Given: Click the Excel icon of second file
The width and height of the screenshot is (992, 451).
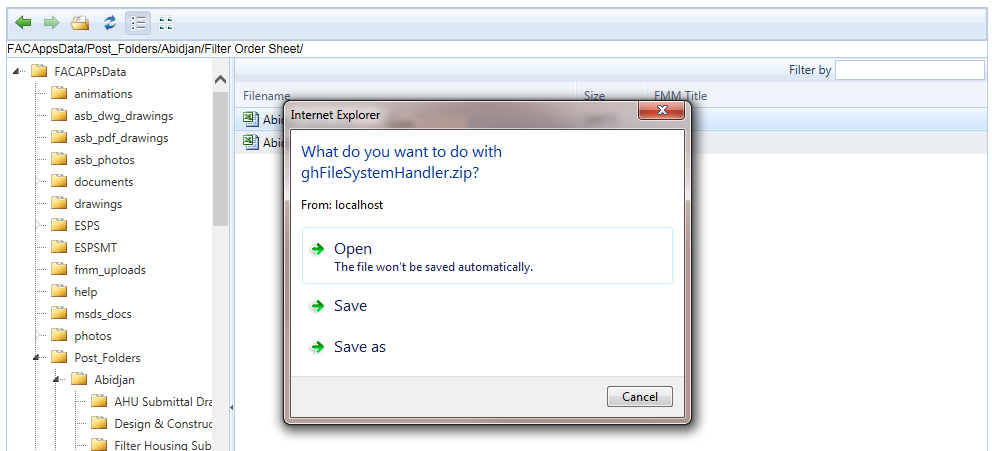Looking at the screenshot, I should (x=250, y=143).
